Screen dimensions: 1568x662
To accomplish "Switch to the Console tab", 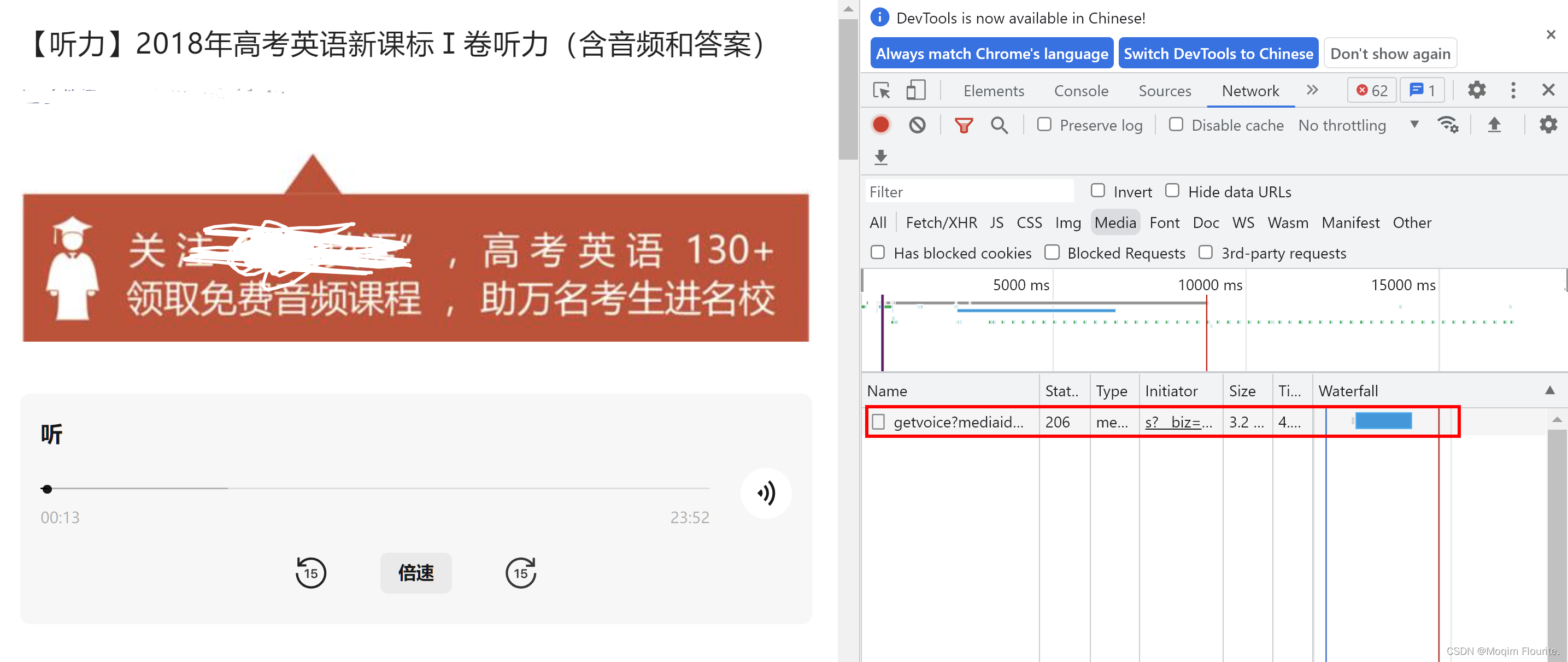I will click(x=1080, y=91).
